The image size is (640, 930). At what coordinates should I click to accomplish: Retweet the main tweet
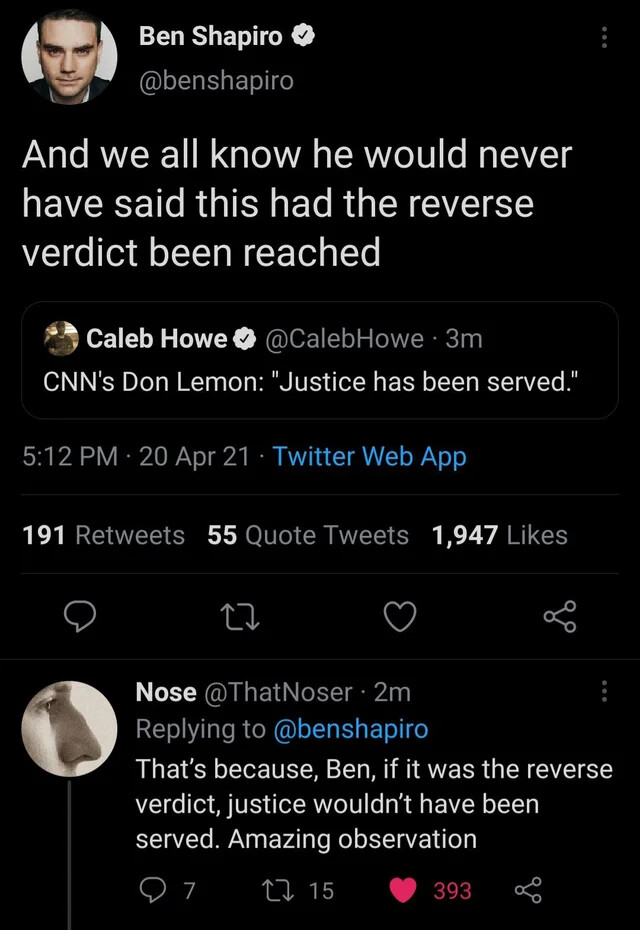239,619
